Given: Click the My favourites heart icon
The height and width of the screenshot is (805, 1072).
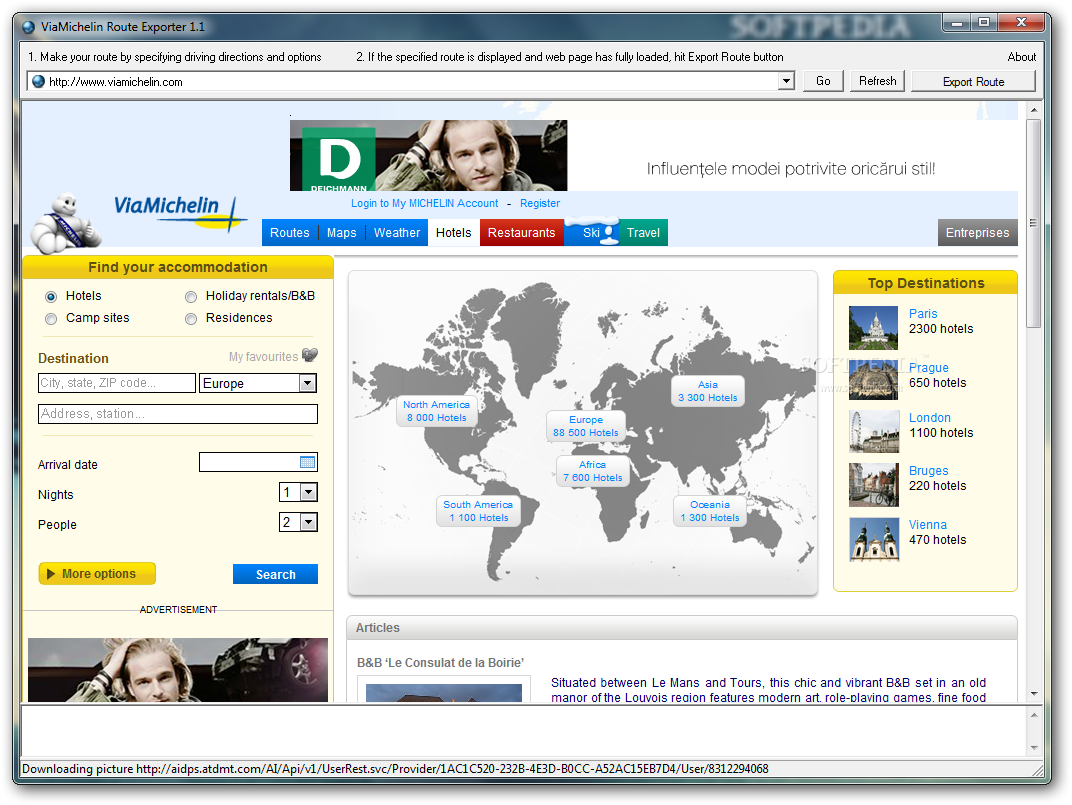Looking at the screenshot, I should [310, 355].
